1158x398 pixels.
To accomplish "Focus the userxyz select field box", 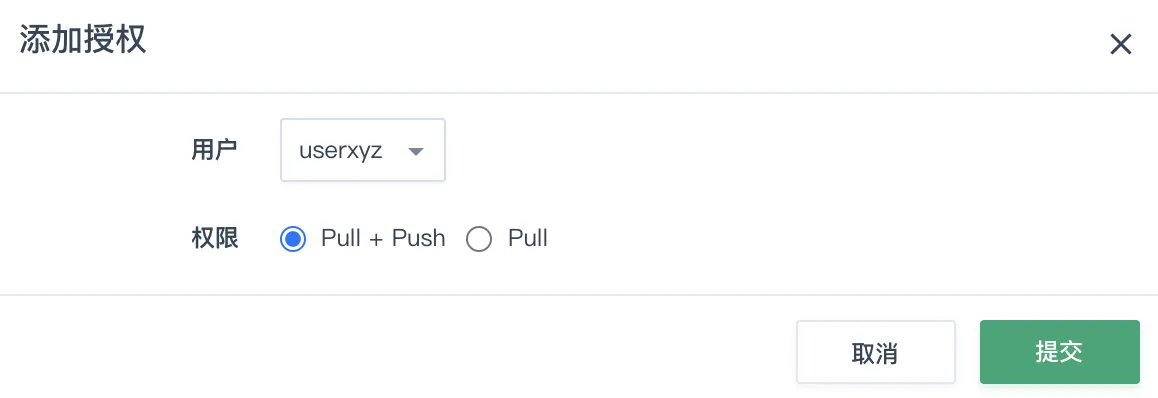I will pos(363,150).
